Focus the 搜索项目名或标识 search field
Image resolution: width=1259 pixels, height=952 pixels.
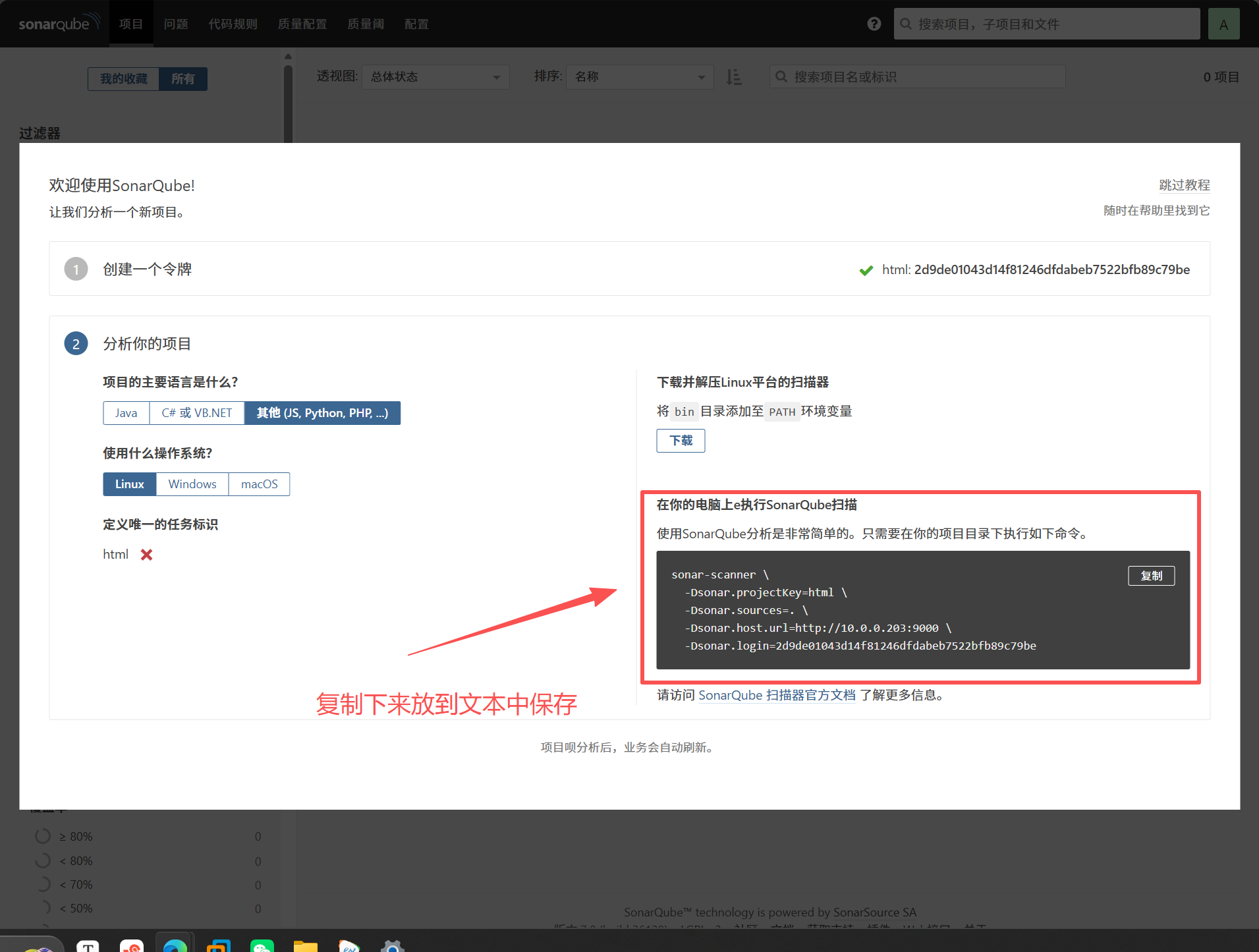[x=917, y=77]
